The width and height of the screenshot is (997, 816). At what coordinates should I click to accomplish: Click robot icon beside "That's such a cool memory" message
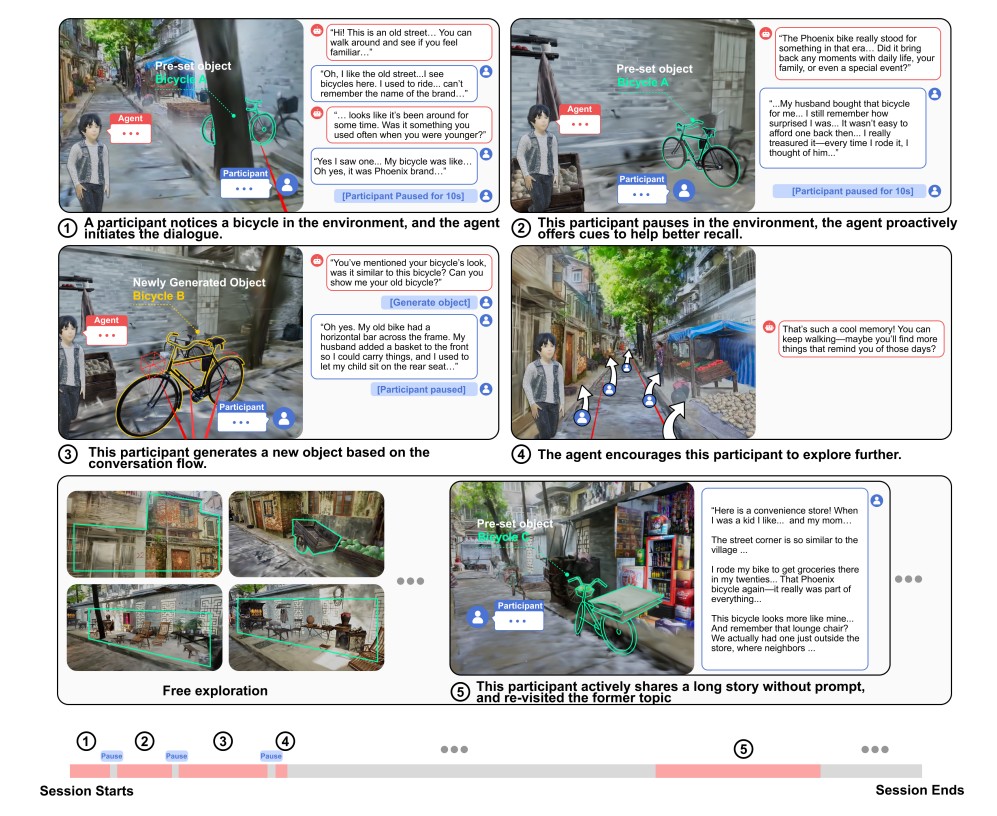[769, 327]
